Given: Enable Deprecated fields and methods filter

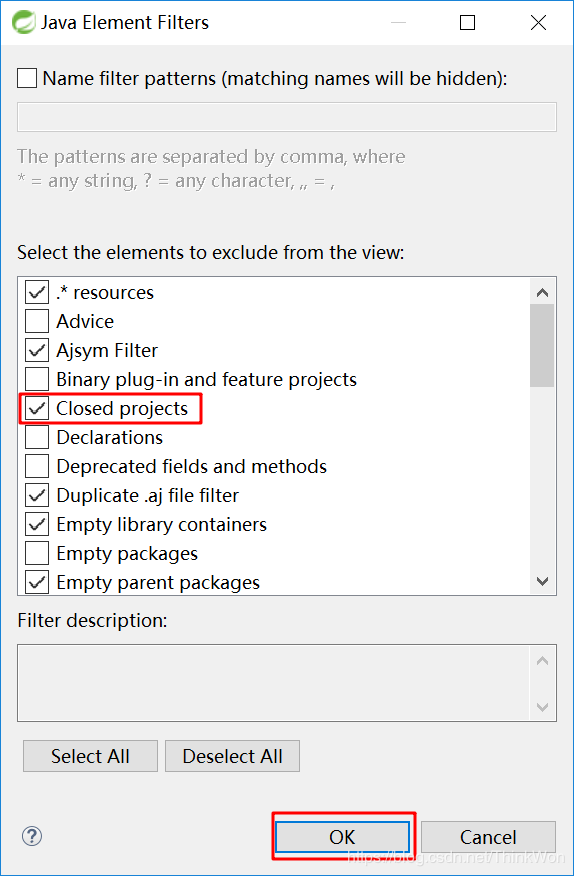Looking at the screenshot, I should click(x=37, y=466).
